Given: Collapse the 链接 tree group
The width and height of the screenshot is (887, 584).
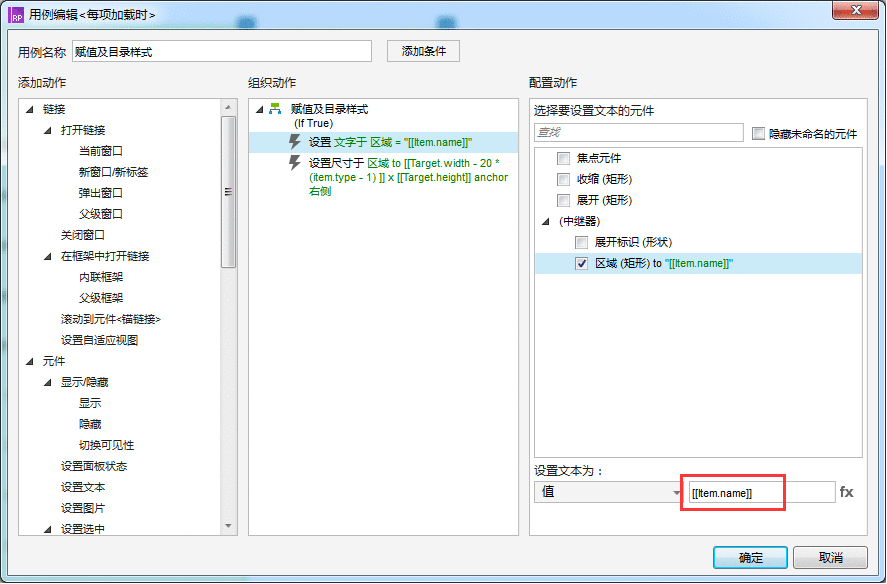Looking at the screenshot, I should pos(30,109).
